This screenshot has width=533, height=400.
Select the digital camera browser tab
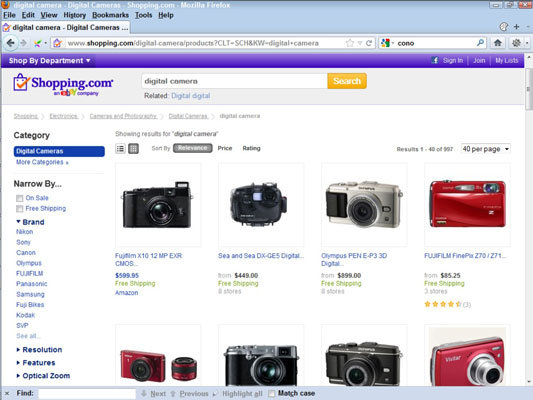(66, 27)
